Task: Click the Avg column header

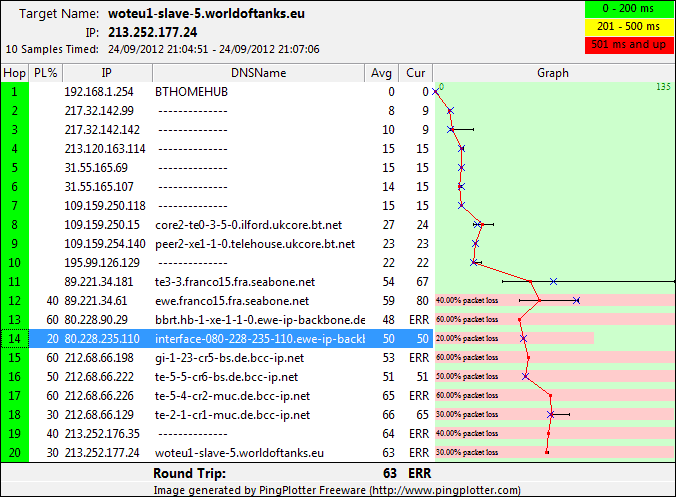Action: coord(381,73)
